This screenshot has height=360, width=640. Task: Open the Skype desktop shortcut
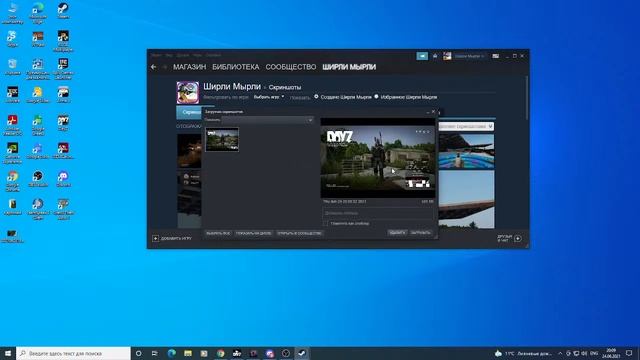pos(13,39)
